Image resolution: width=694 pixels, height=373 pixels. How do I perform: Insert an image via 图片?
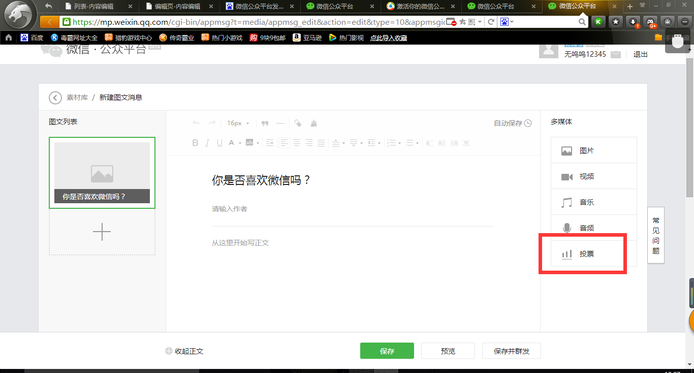(x=594, y=151)
